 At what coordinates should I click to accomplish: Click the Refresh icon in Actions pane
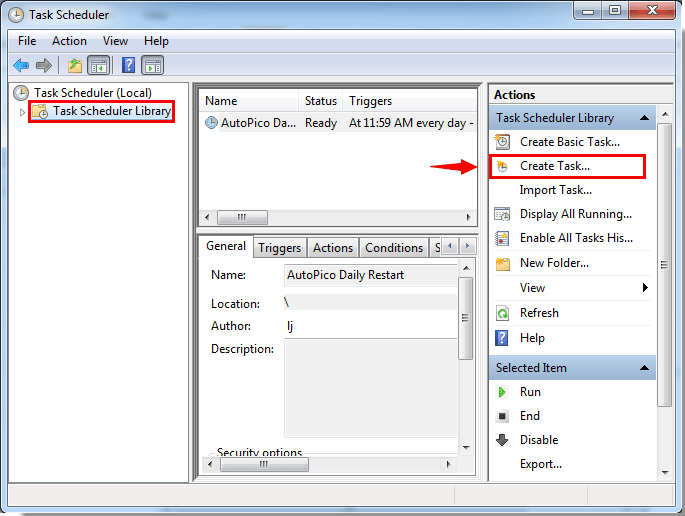pyautogui.click(x=502, y=313)
